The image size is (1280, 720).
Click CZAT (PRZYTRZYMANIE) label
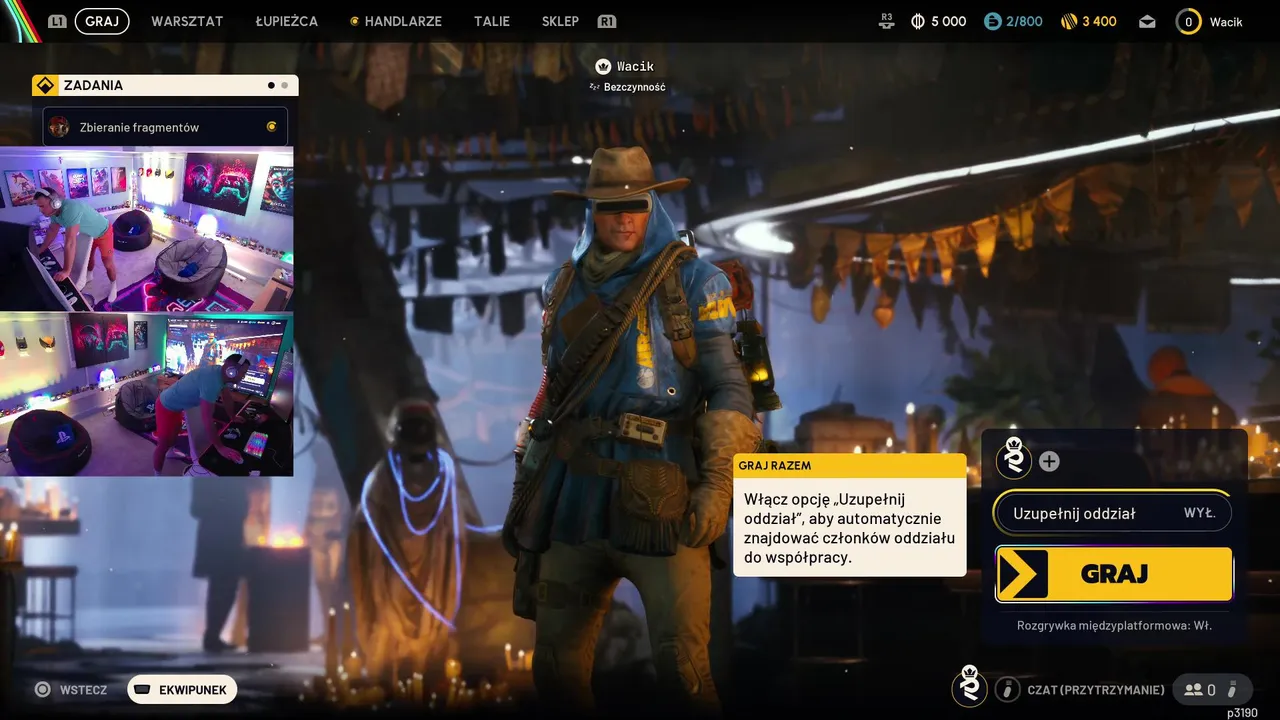(x=1096, y=690)
